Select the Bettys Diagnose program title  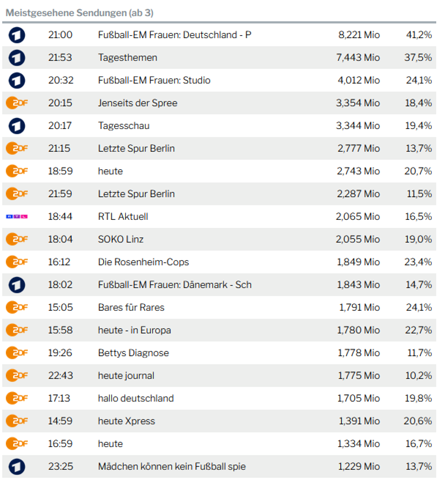tap(133, 353)
